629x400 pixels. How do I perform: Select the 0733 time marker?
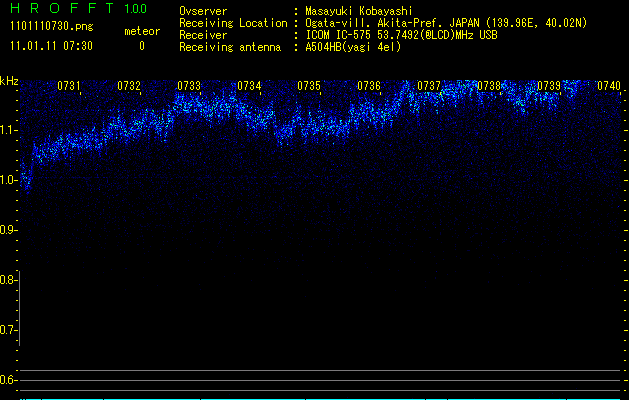point(189,87)
